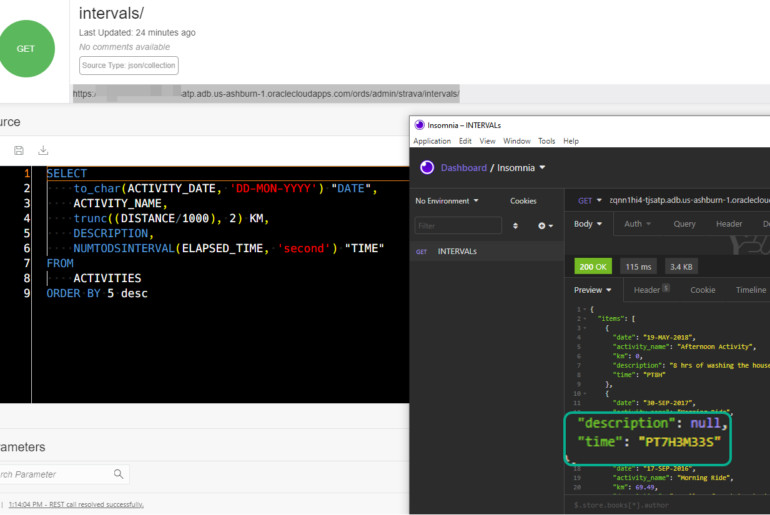Click the ORDER BY clause on line 9
The image size is (770, 515).
coord(73,294)
